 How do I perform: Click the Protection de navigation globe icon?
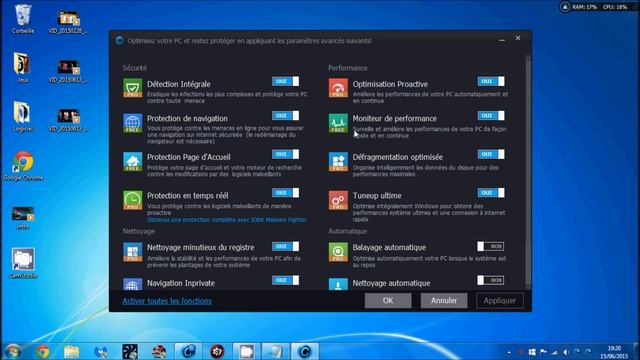click(x=133, y=123)
